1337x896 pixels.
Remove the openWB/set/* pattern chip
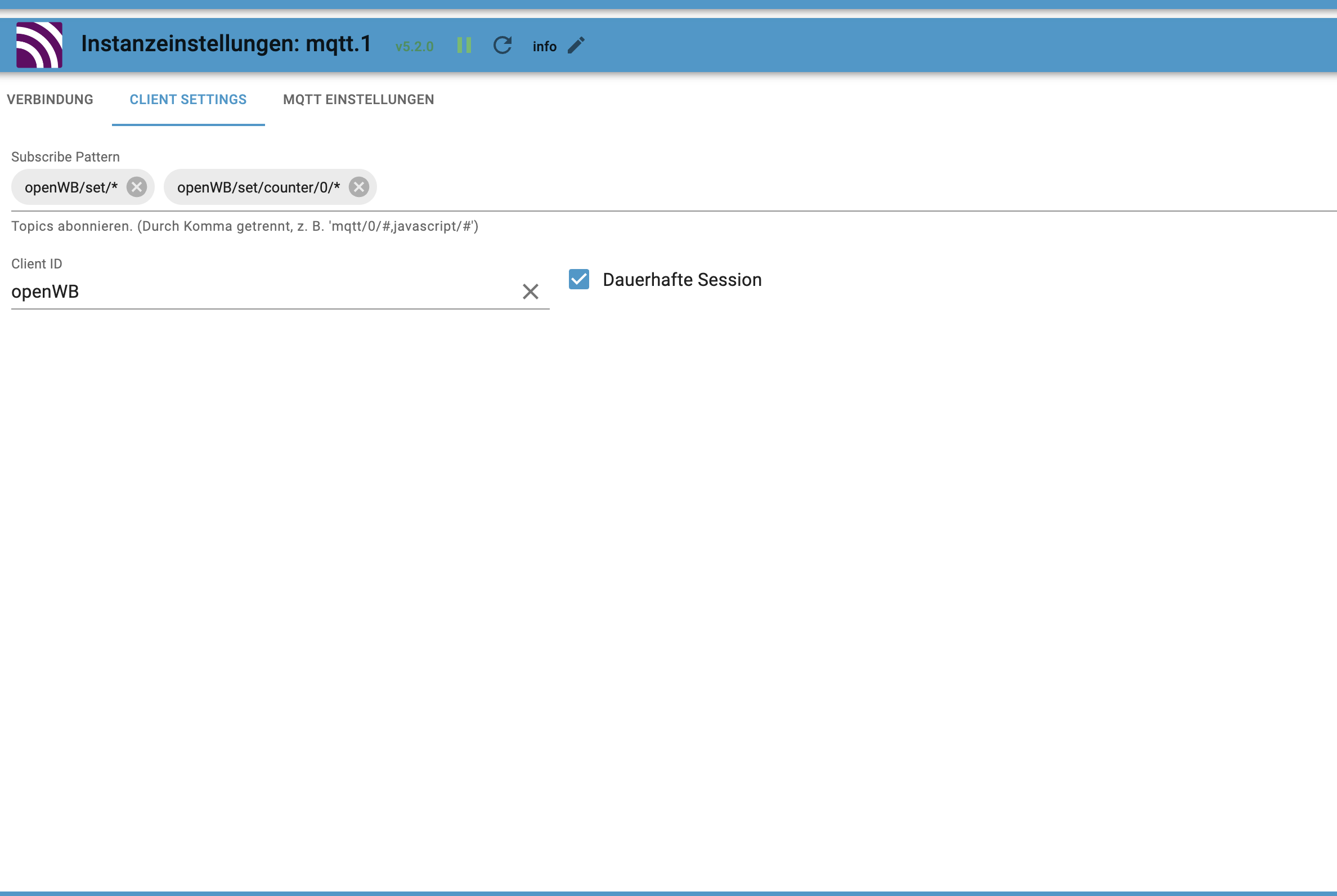click(137, 187)
